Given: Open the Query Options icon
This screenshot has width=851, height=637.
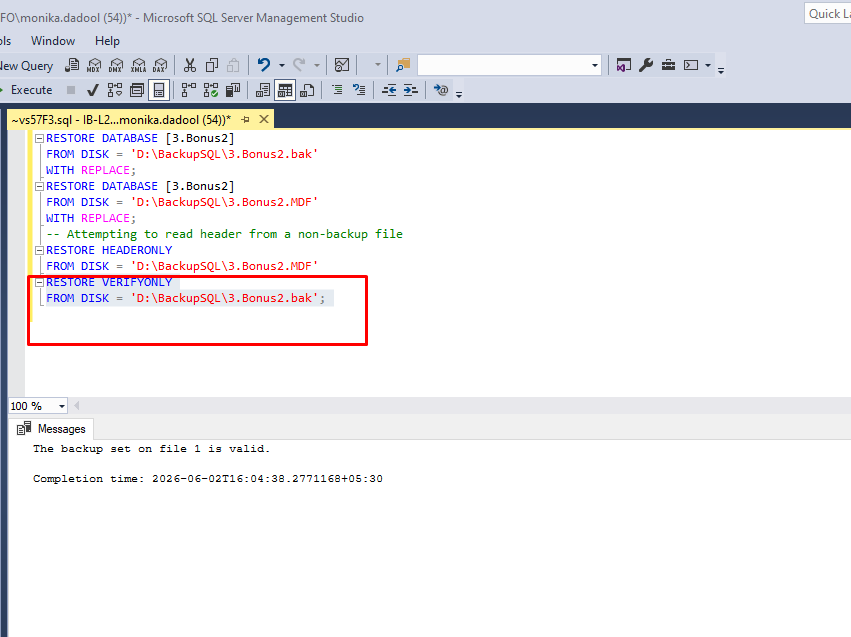Looking at the screenshot, I should coord(137,90).
